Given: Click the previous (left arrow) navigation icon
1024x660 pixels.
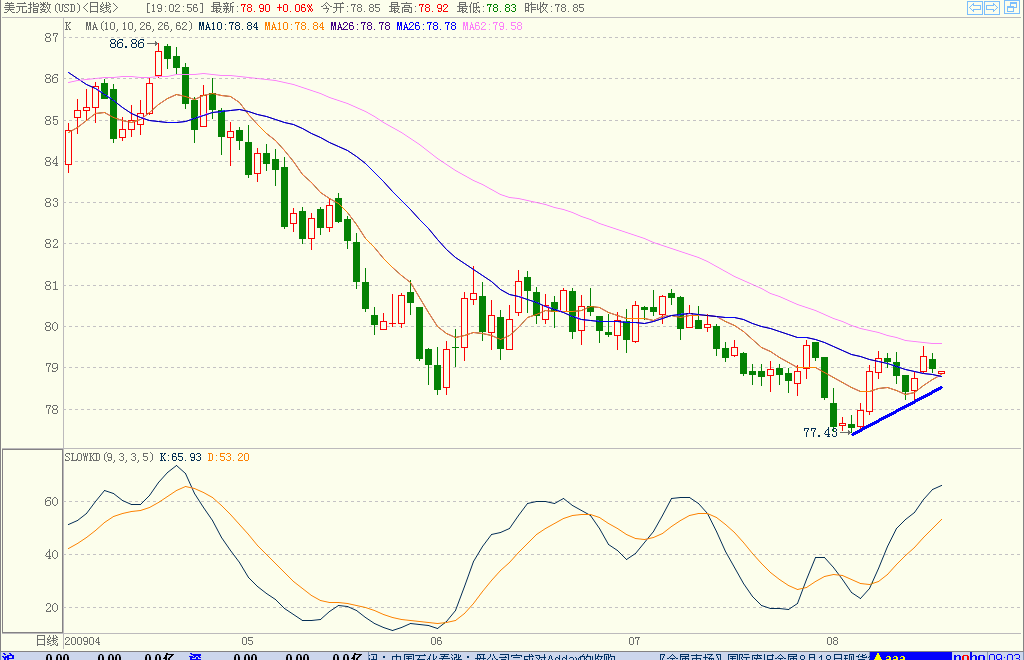Looking at the screenshot, I should pos(974,8).
